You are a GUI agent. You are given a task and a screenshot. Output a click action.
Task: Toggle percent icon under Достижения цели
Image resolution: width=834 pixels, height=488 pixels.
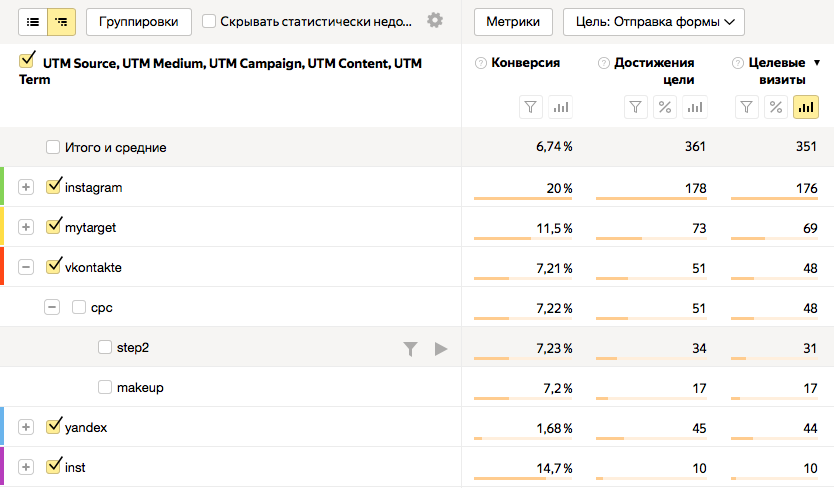pyautogui.click(x=664, y=107)
